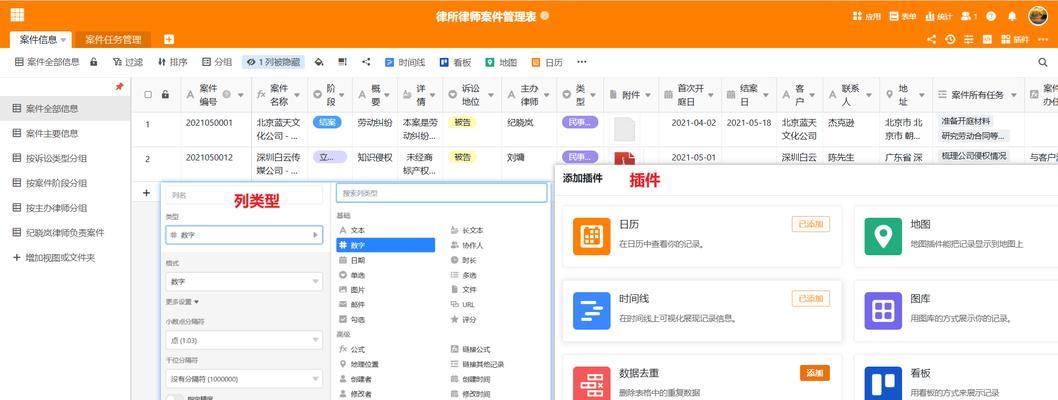Image resolution: width=1058 pixels, height=400 pixels.
Task: Open 小数点分隔符 点 (1.03) dropdown
Action: tap(244, 340)
